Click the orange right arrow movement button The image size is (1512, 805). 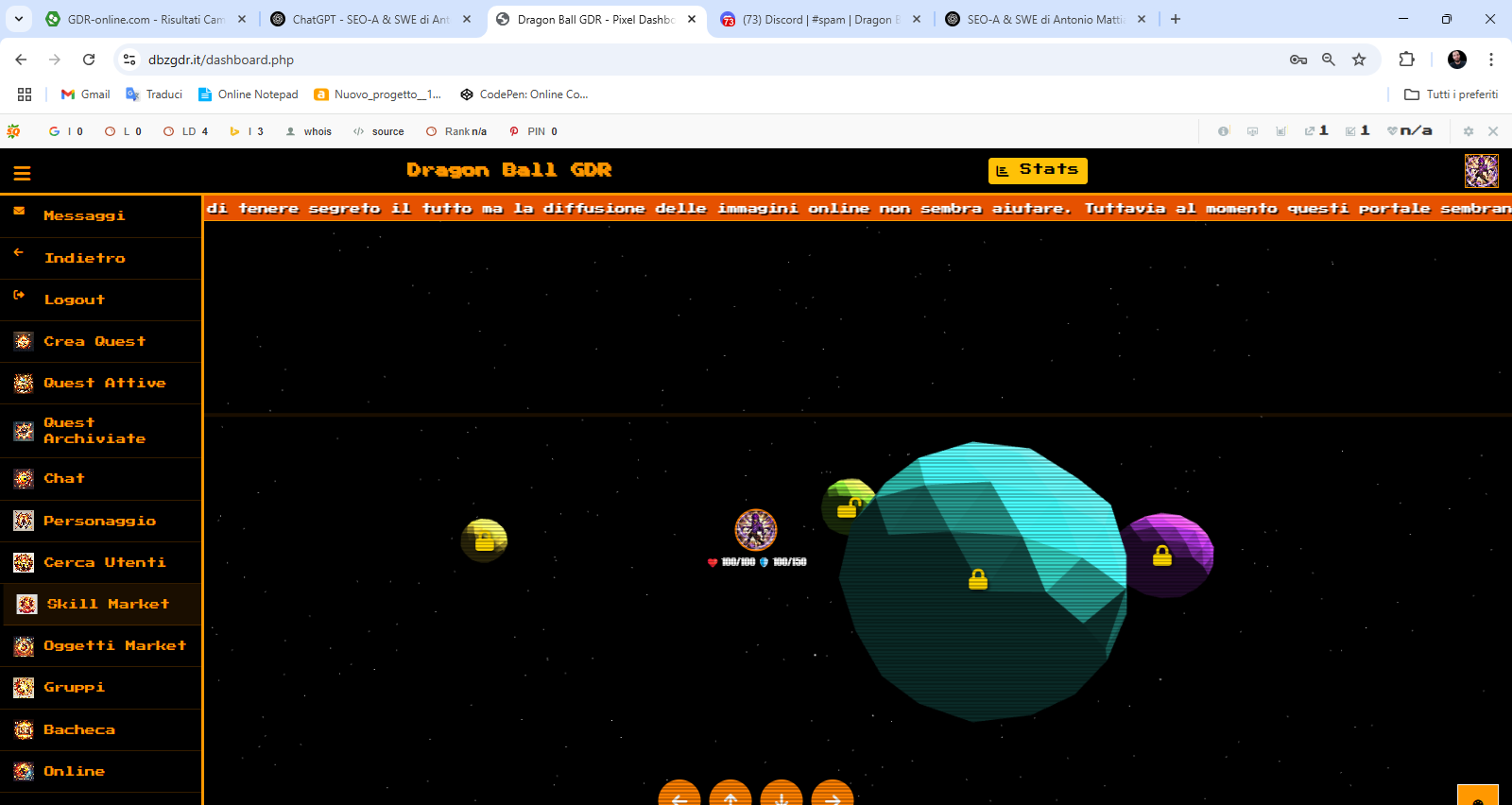tap(833, 794)
